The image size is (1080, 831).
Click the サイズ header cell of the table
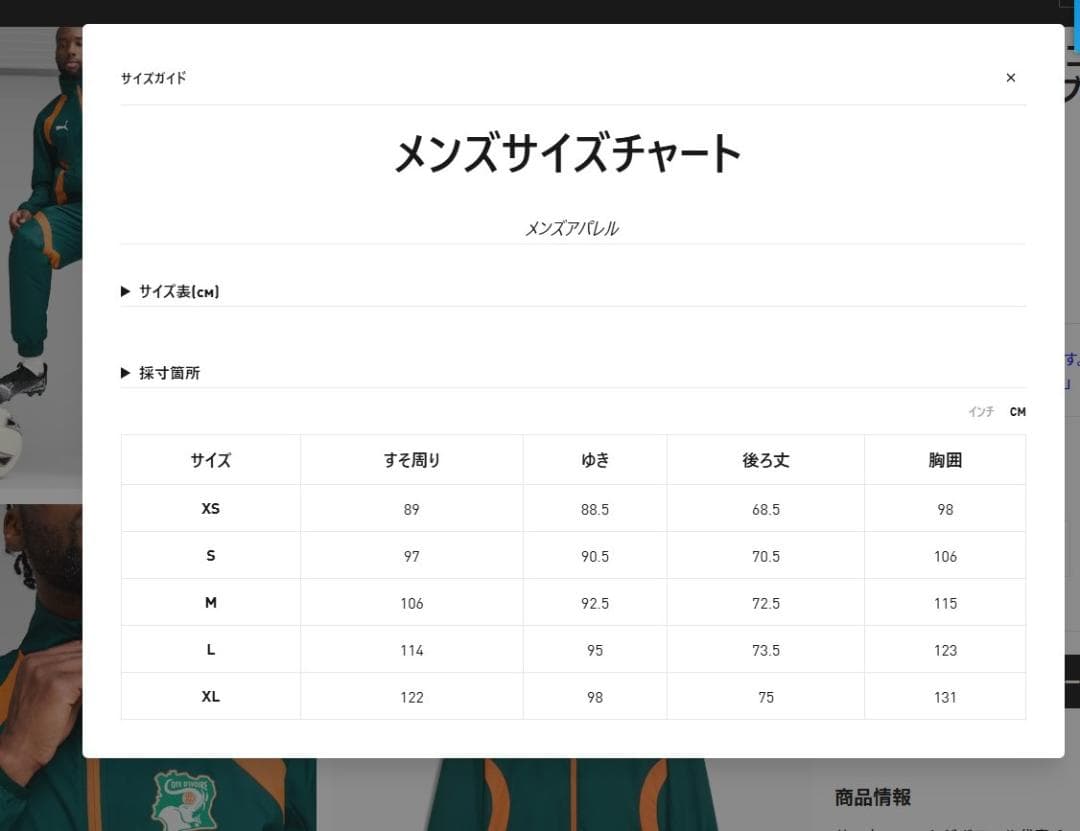(x=210, y=460)
